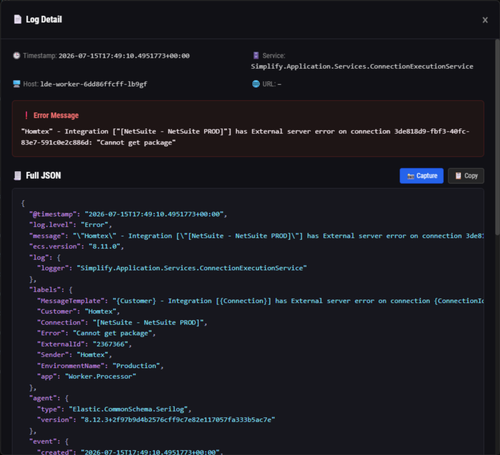Click the clock icon beside Timestamp
This screenshot has width=500, height=455.
coord(17,56)
